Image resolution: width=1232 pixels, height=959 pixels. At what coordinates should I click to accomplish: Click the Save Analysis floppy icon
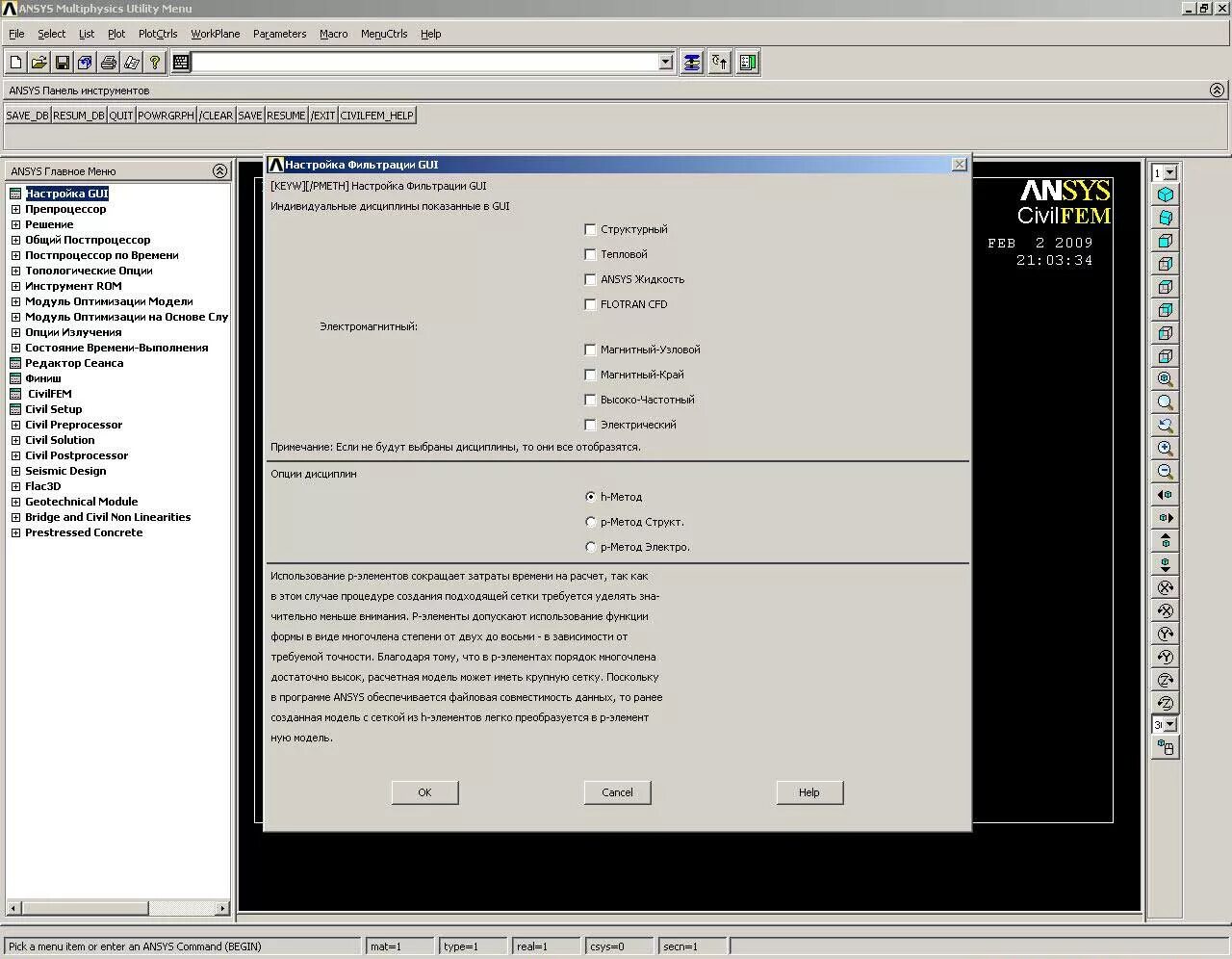(62, 63)
